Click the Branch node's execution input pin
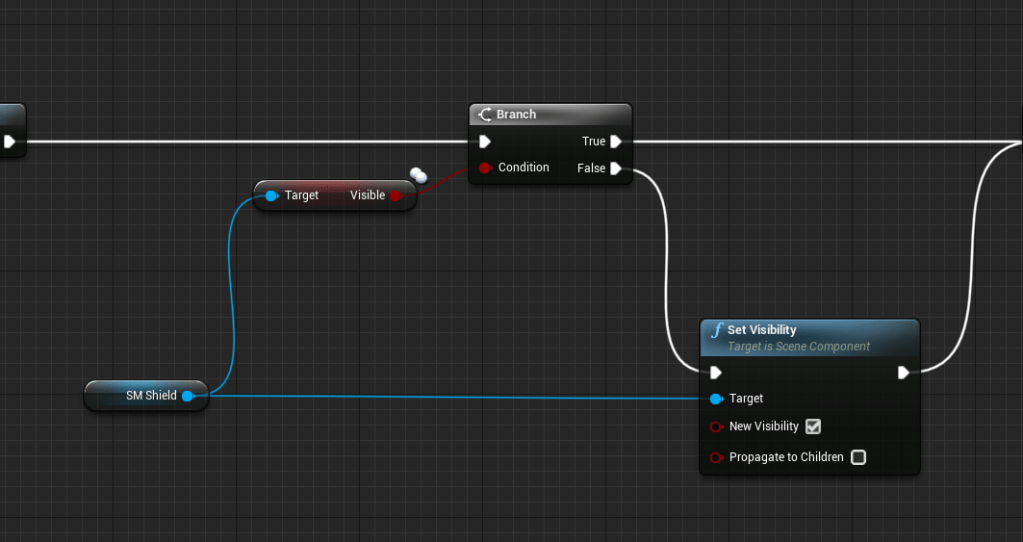 click(485, 141)
